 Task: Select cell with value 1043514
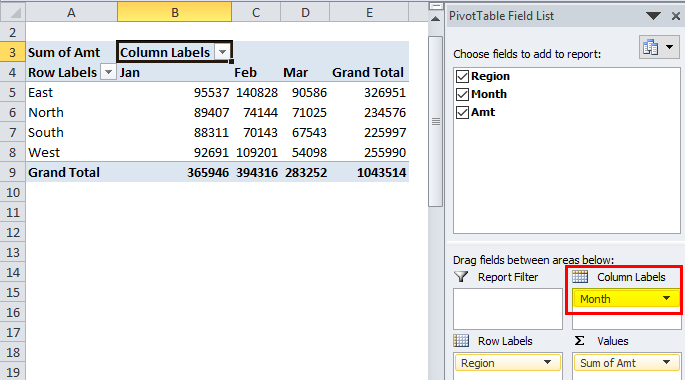369,173
